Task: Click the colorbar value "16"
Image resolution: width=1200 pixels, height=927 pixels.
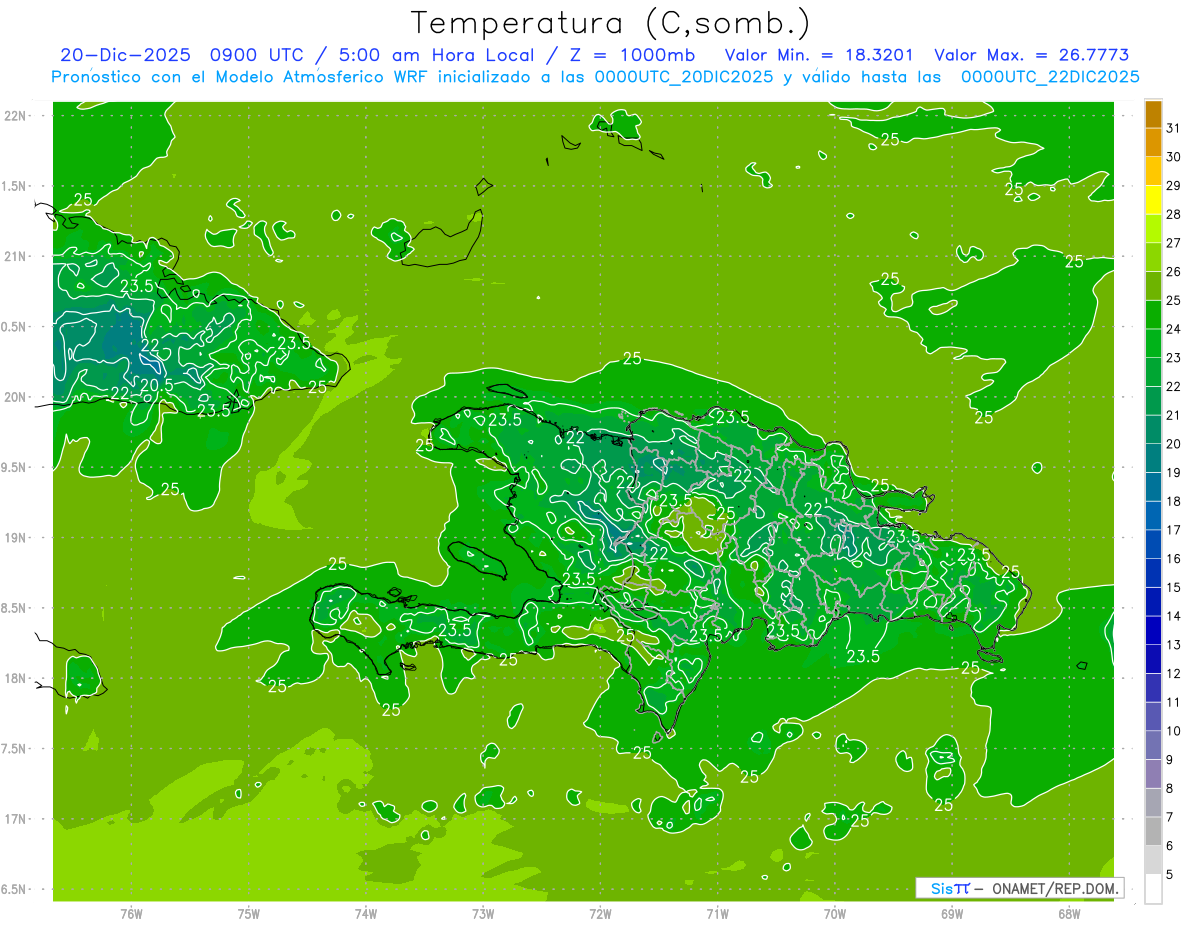Action: pyautogui.click(x=1173, y=559)
